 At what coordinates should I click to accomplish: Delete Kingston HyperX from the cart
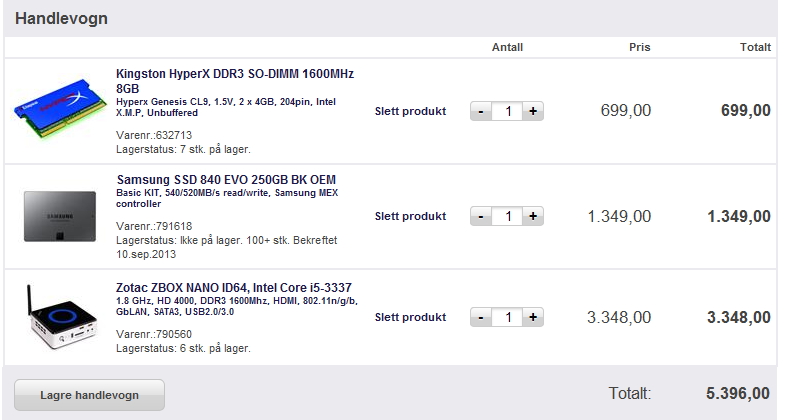point(410,111)
